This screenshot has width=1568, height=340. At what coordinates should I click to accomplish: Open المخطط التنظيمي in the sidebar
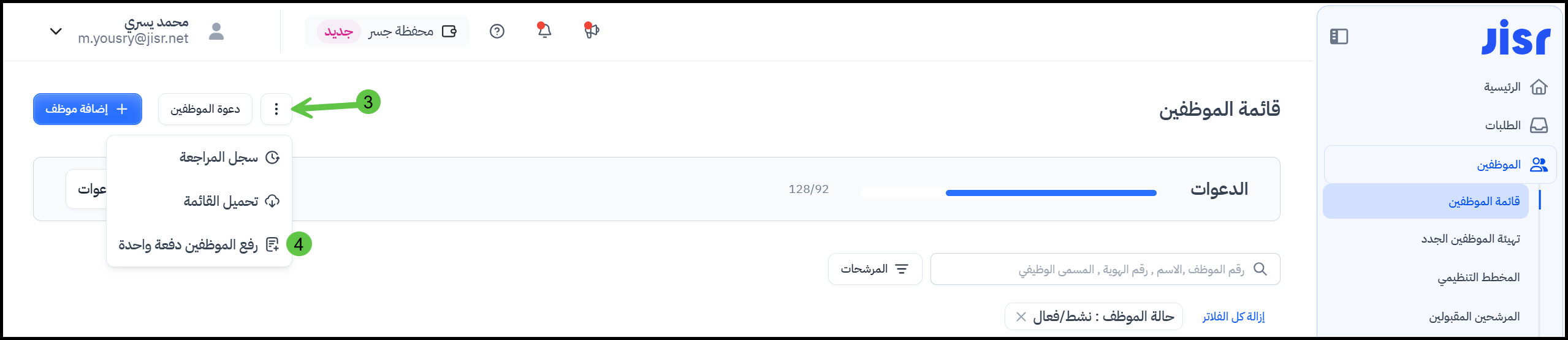[1479, 278]
